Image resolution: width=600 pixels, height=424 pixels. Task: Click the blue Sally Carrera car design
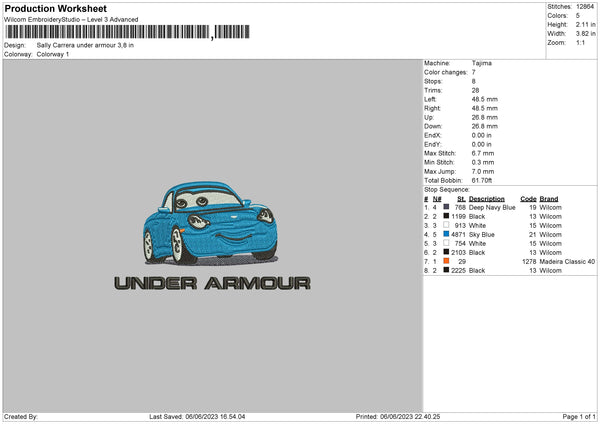pos(210,223)
